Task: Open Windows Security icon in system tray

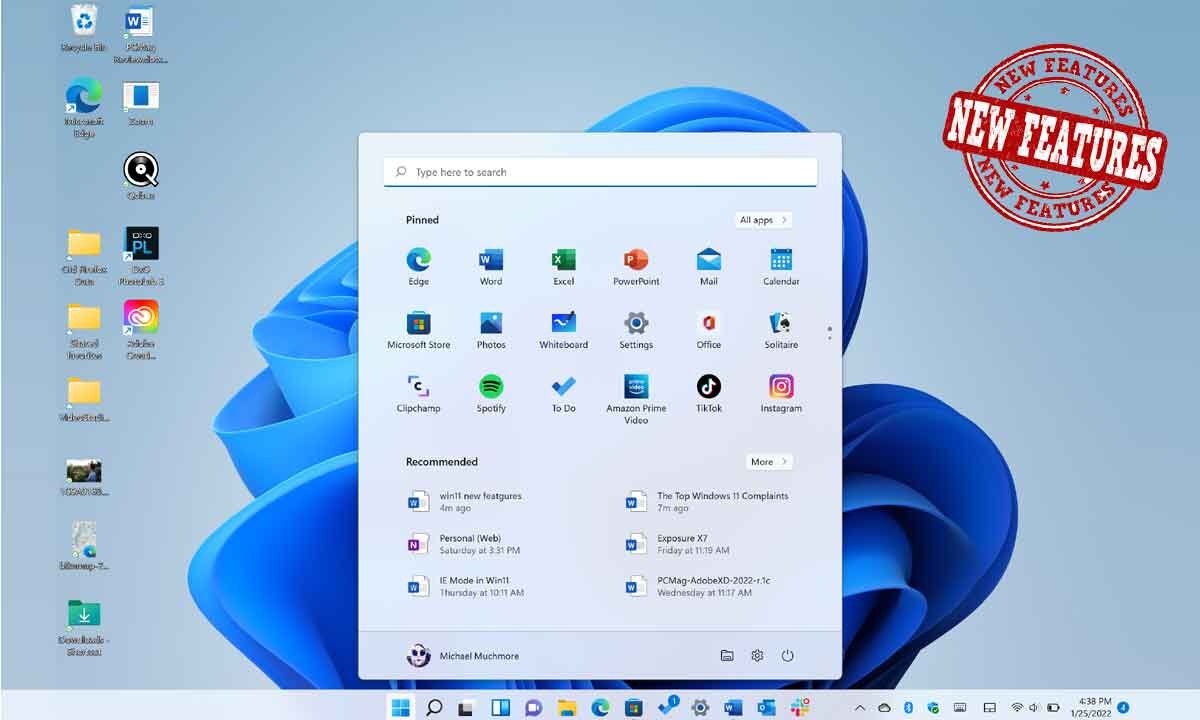Action: pyautogui.click(x=933, y=708)
